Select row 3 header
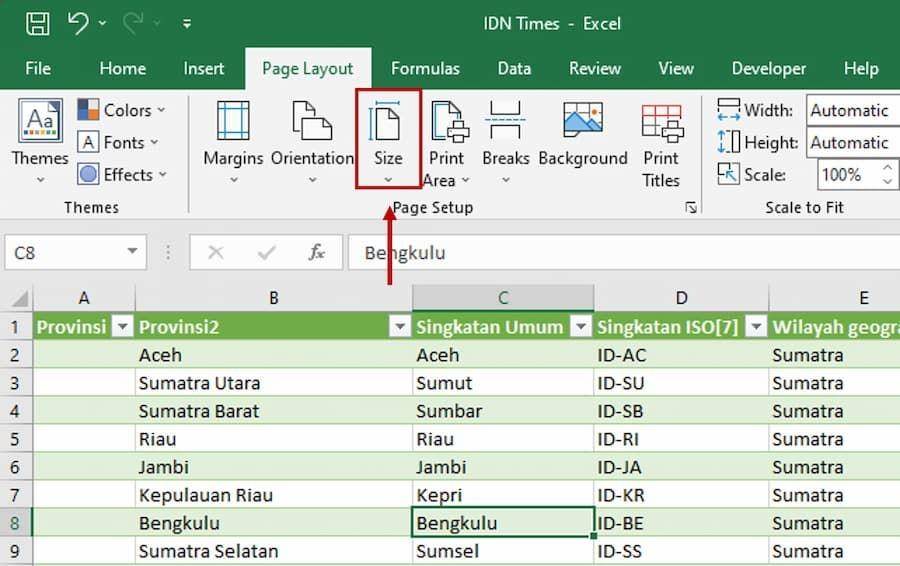 pos(15,383)
